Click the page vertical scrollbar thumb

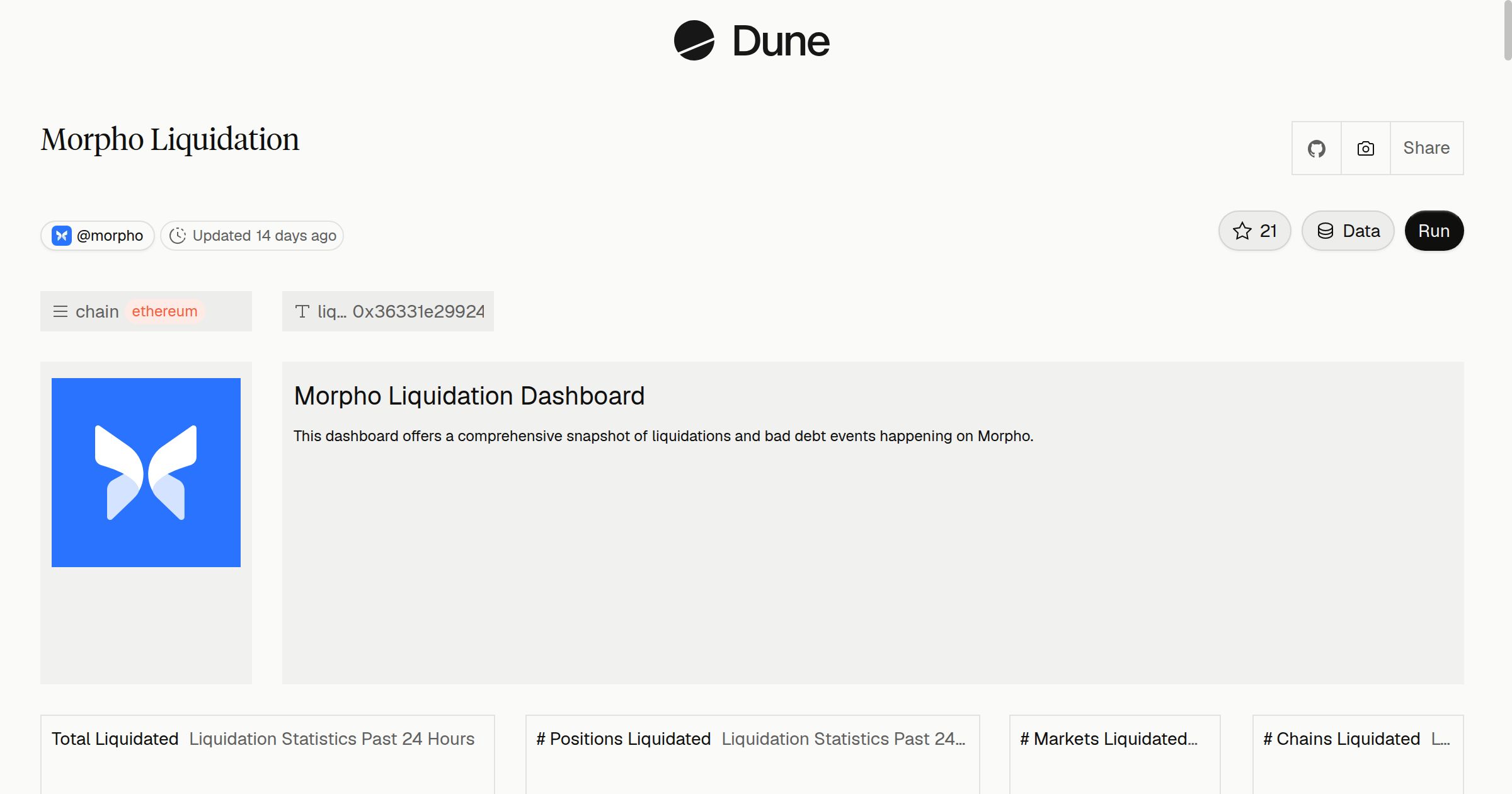click(x=1508, y=30)
